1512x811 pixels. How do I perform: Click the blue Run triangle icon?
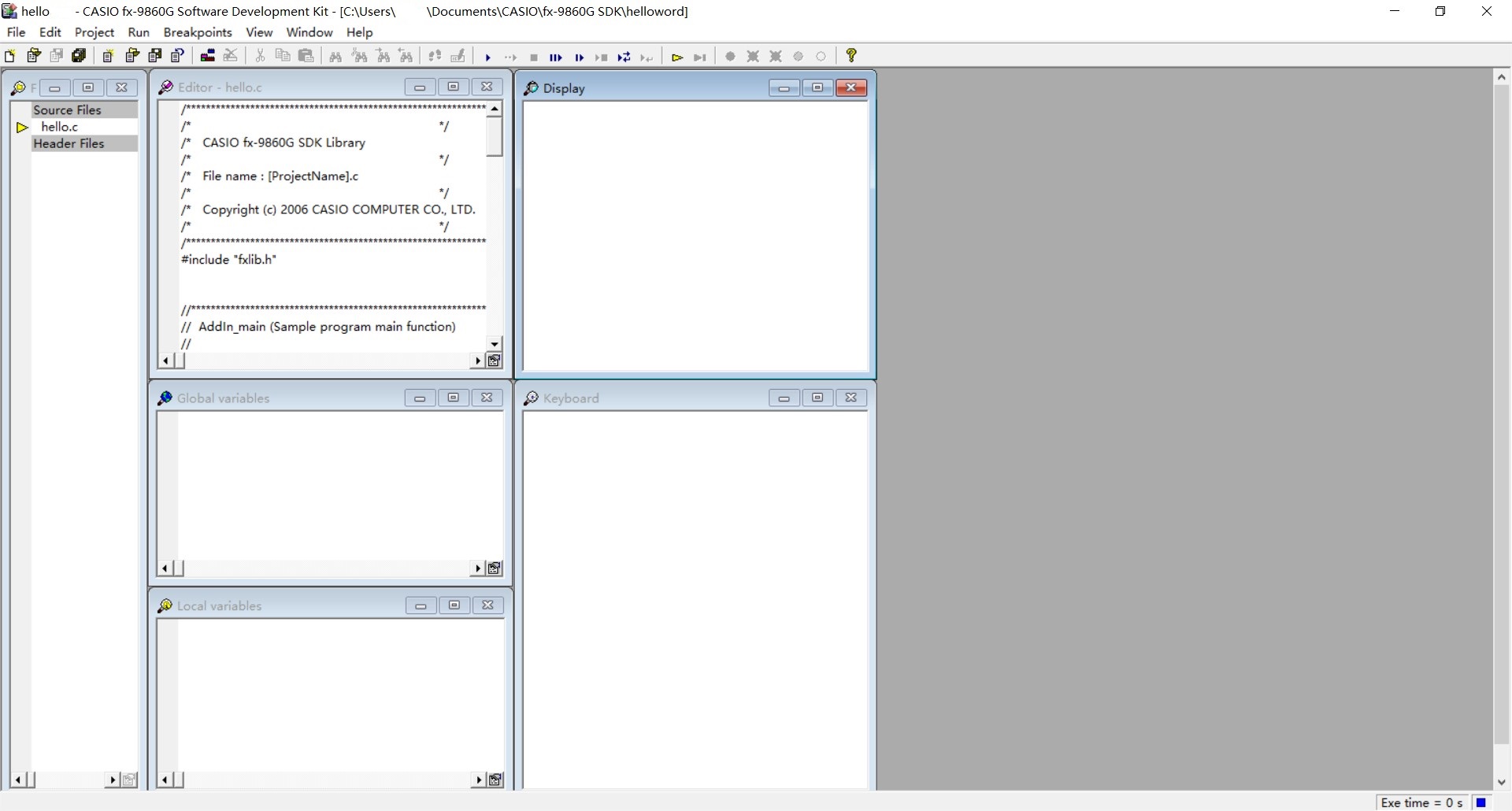(x=488, y=57)
